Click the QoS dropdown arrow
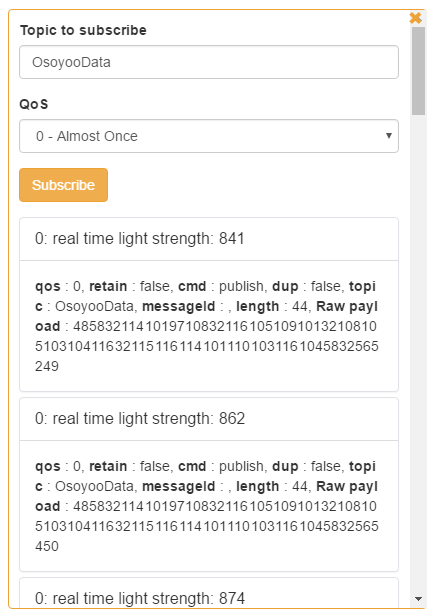 389,136
